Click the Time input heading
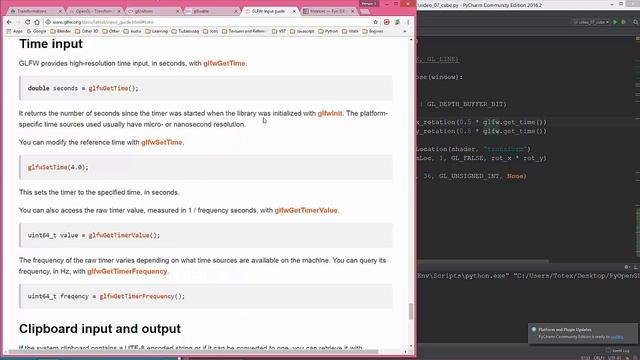This screenshot has width=640, height=360. tap(51, 44)
